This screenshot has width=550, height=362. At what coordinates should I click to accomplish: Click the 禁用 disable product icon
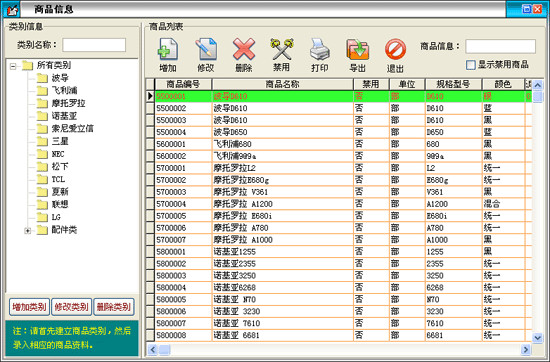(x=282, y=49)
